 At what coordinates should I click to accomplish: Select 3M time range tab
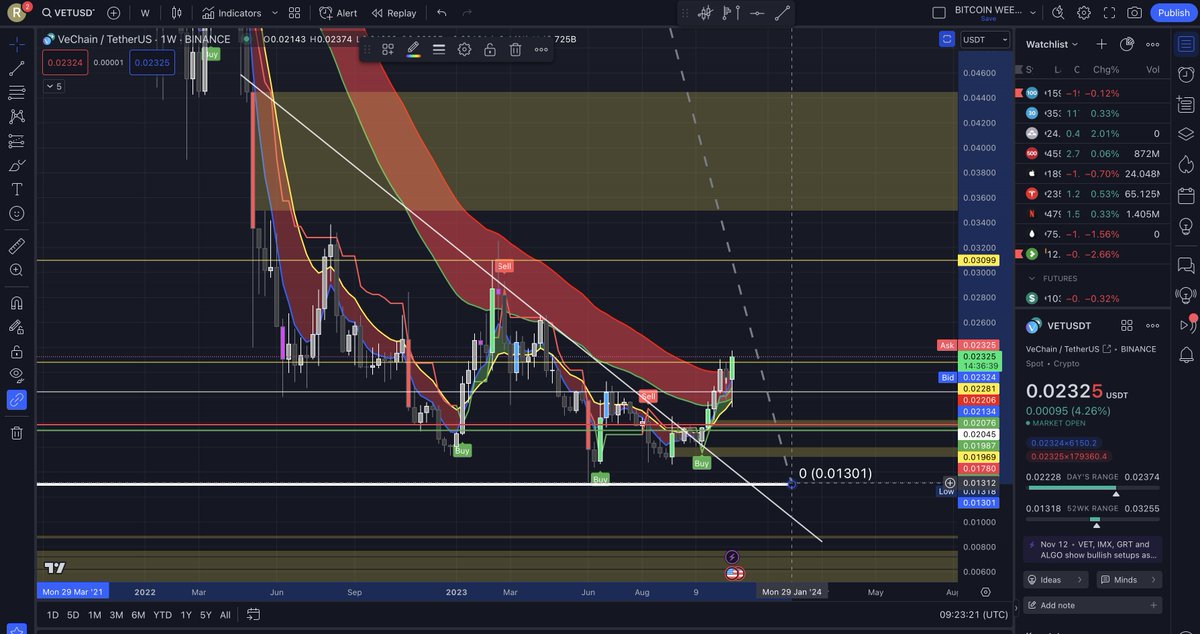(x=116, y=615)
